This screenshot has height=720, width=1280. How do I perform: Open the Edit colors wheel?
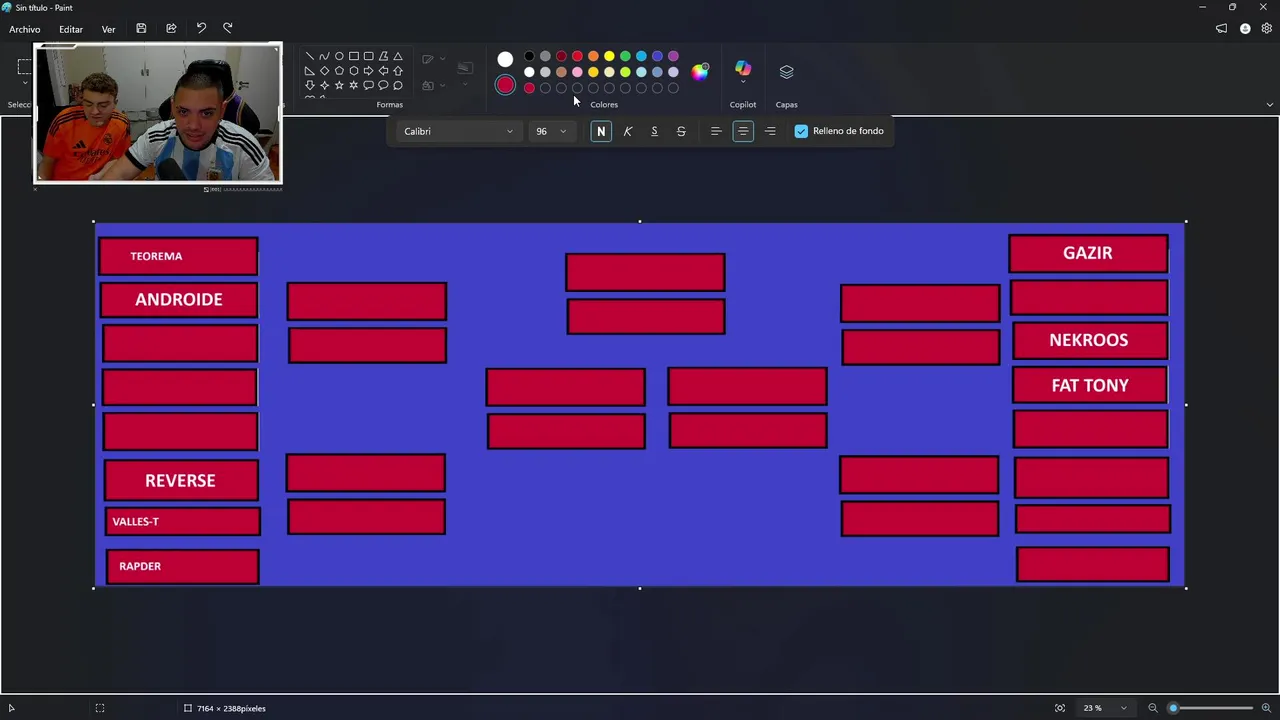pos(700,71)
